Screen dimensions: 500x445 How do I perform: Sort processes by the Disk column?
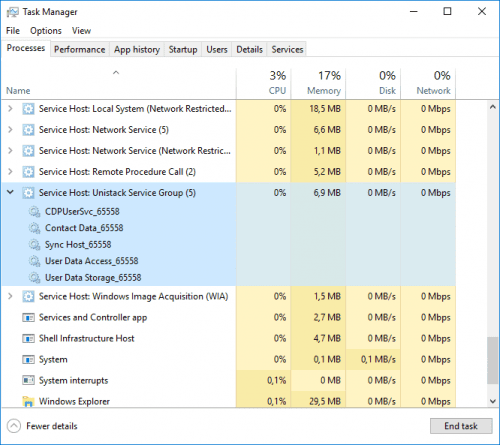(373, 83)
